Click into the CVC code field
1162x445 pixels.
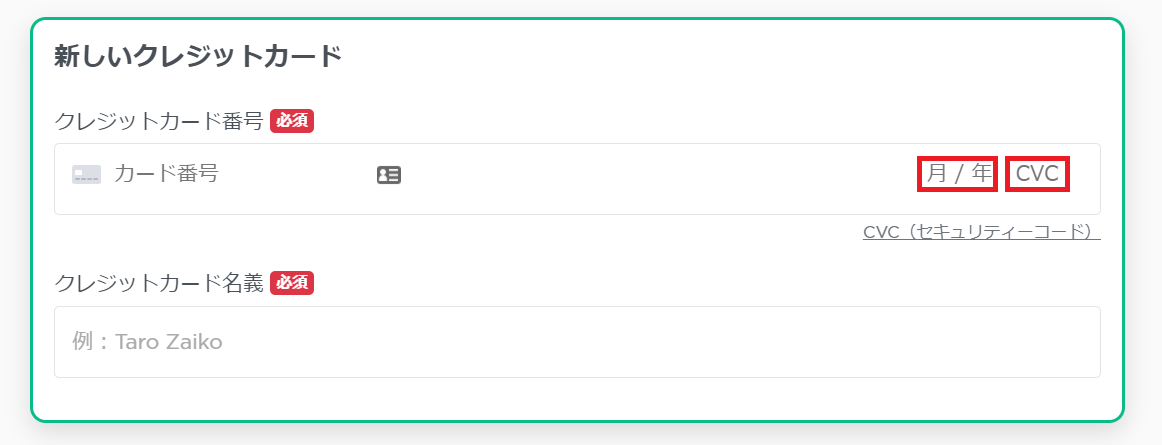pyautogui.click(x=1038, y=174)
